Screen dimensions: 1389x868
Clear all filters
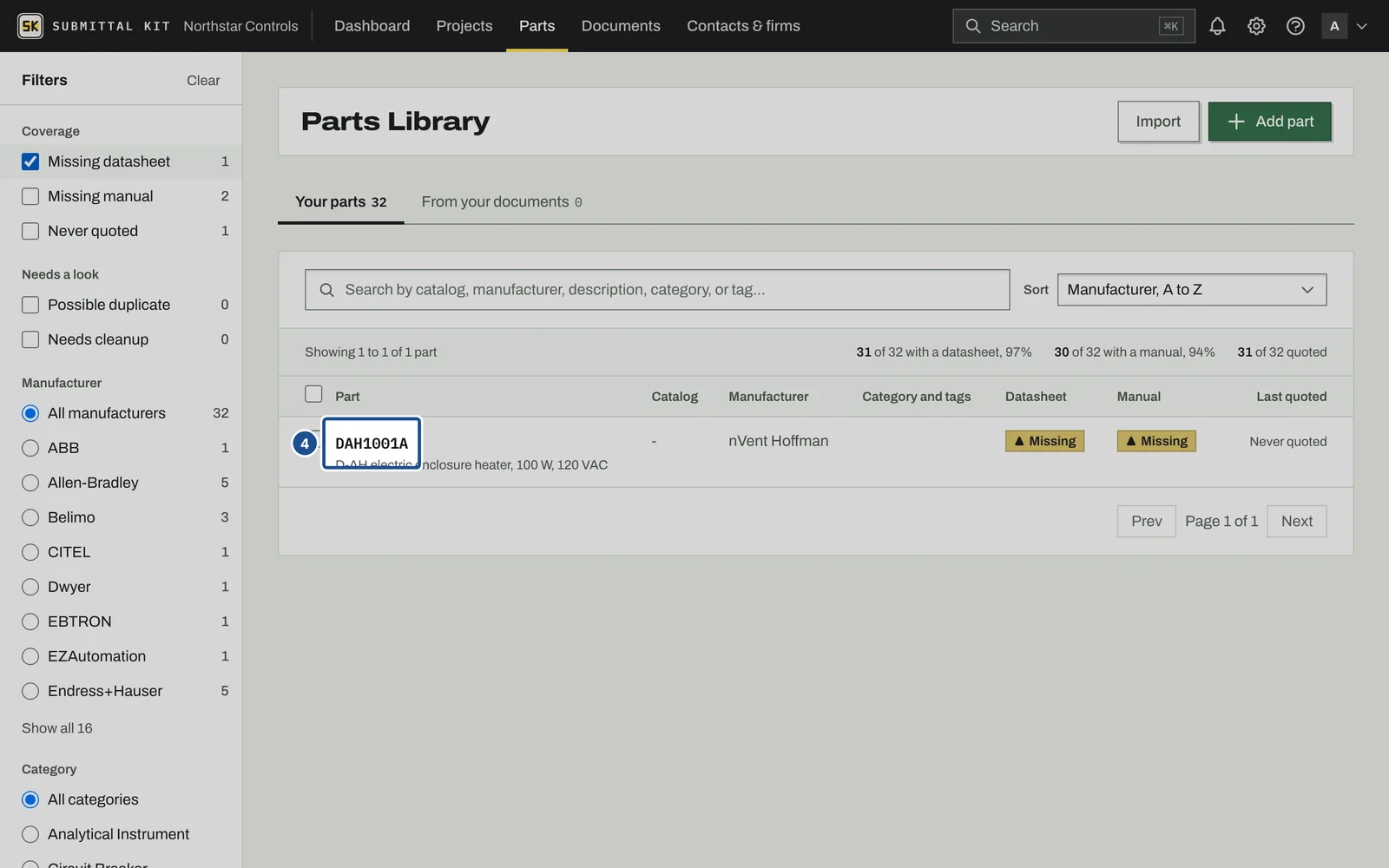click(x=203, y=80)
